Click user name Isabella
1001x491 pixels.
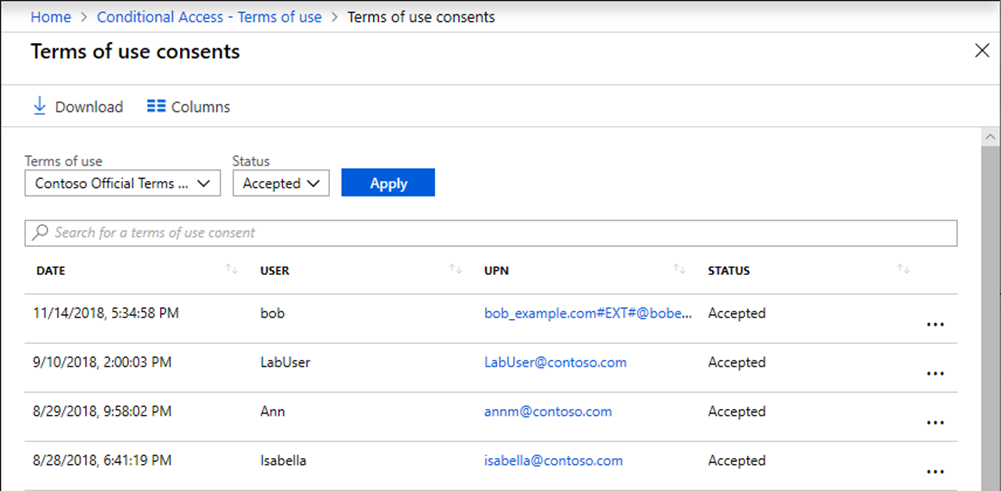pyautogui.click(x=283, y=461)
